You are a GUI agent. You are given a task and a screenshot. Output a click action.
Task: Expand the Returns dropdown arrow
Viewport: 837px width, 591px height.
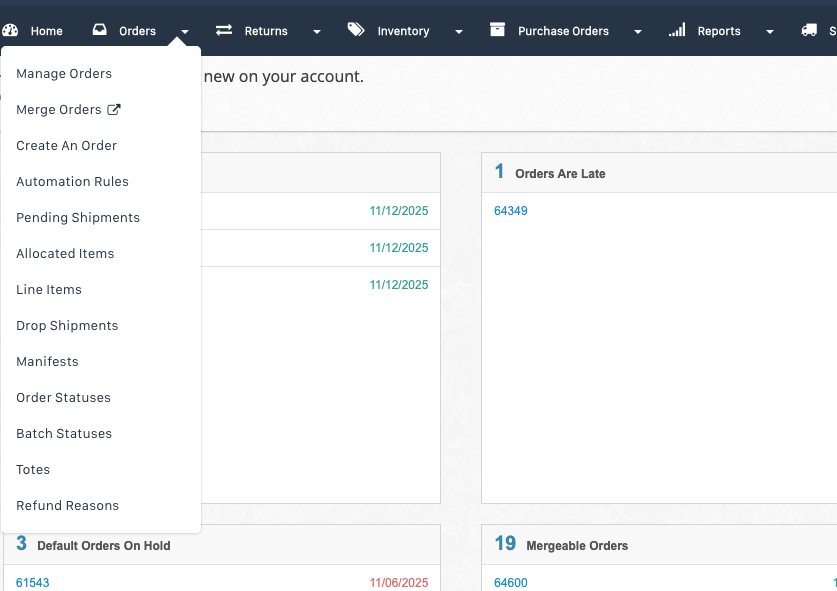coord(317,32)
